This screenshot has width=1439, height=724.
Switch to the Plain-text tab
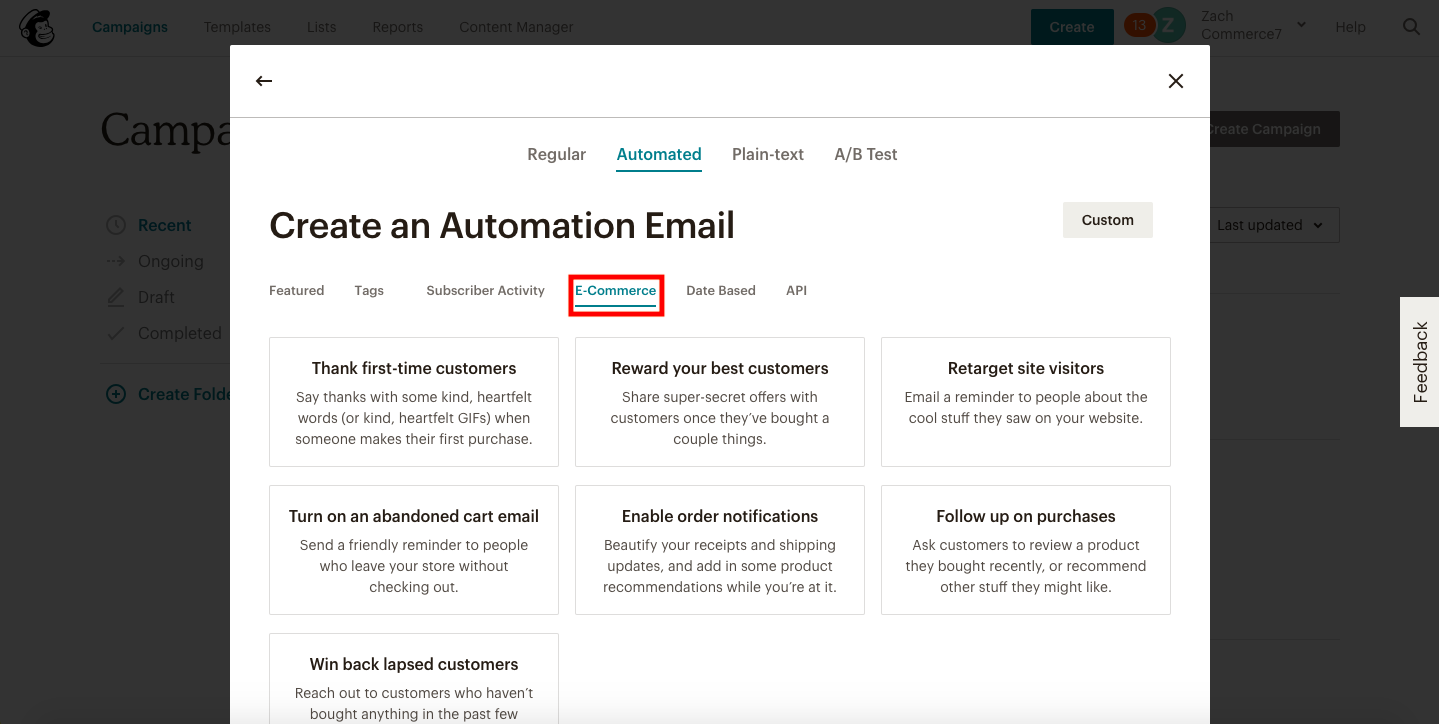point(768,154)
